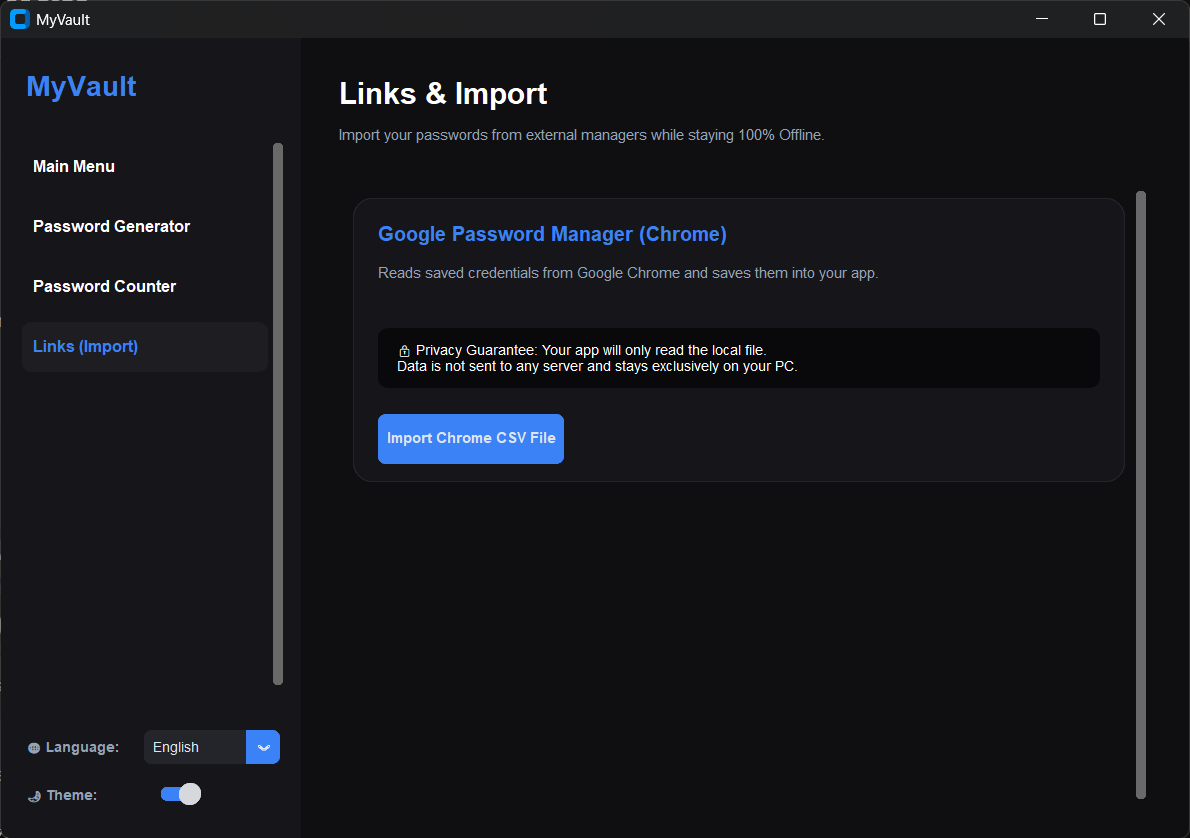Click the Links & Import page title

442,93
